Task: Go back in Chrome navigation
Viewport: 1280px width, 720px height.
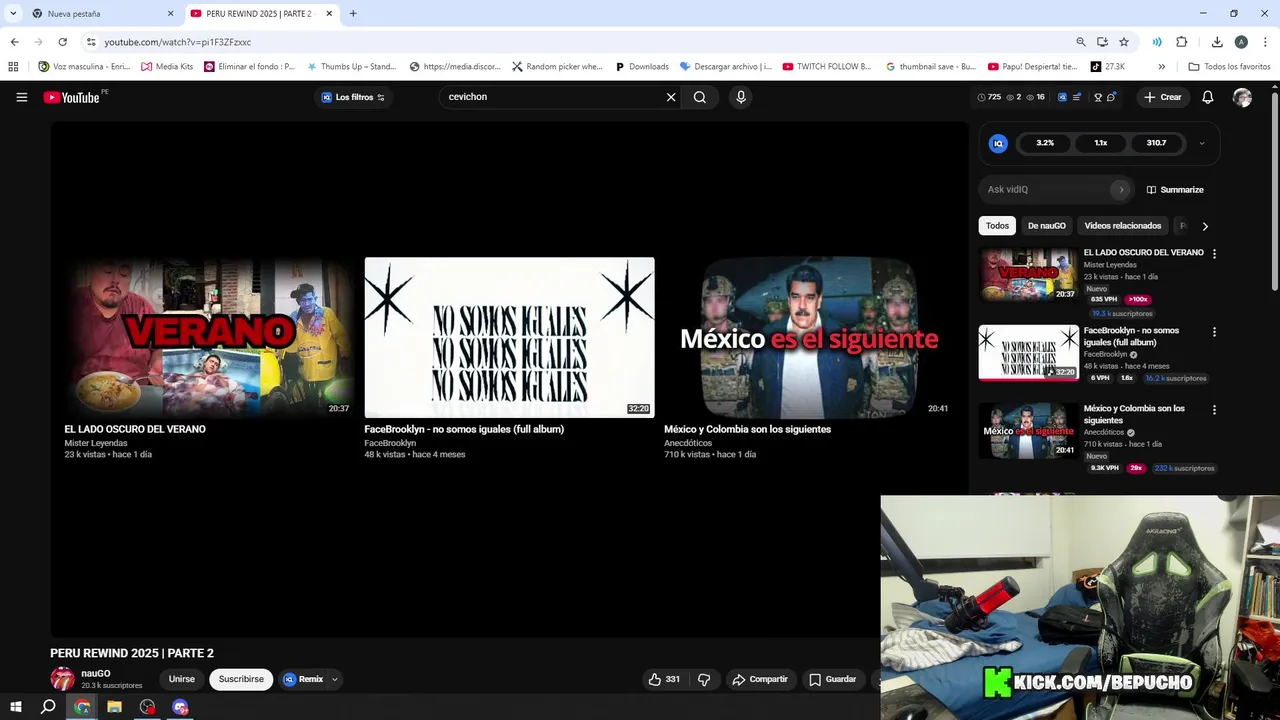Action: point(14,42)
